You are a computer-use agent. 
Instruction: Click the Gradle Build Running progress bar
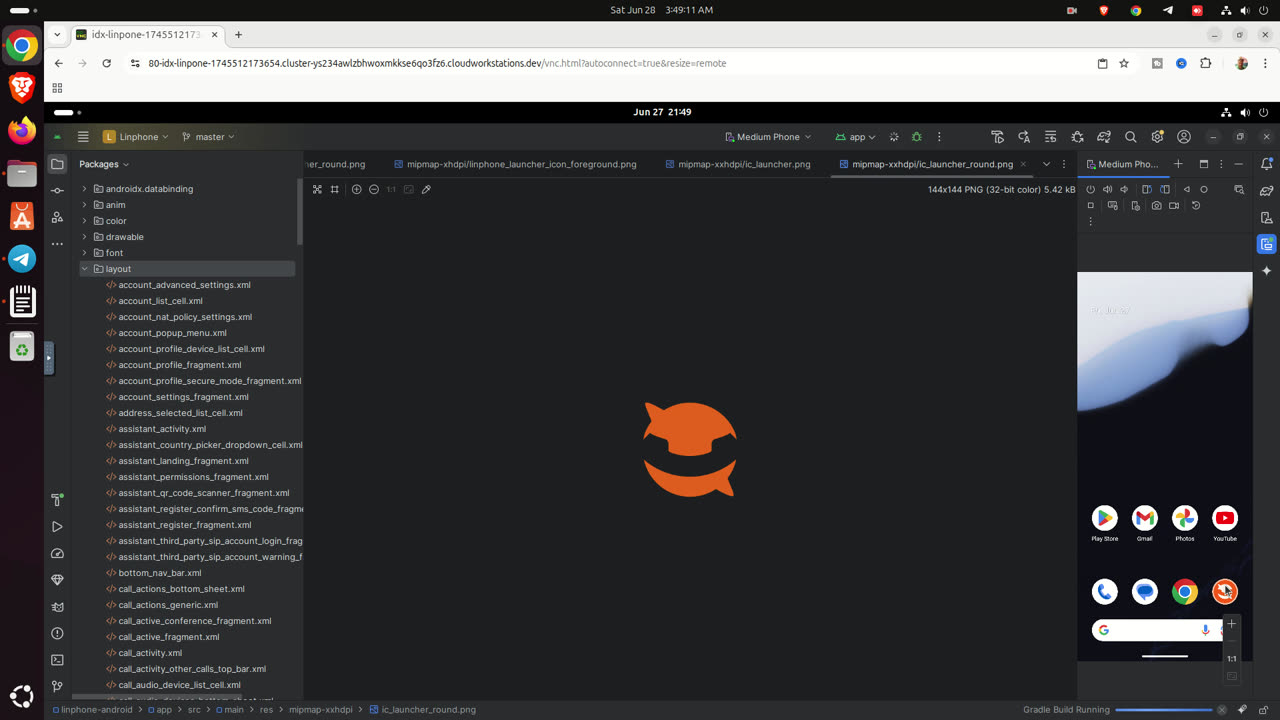pos(1163,710)
